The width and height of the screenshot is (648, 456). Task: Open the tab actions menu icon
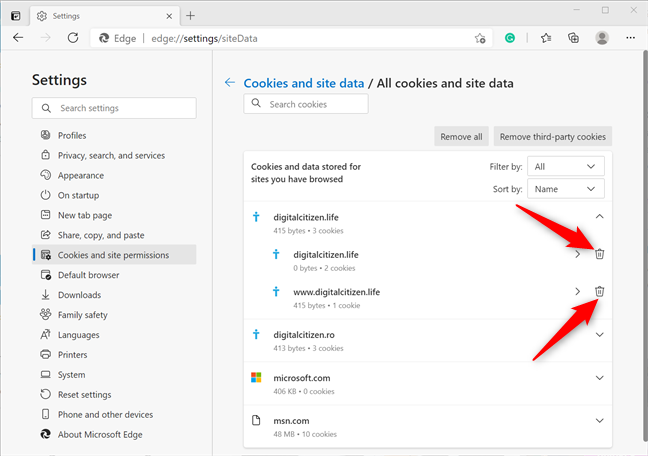tap(16, 16)
